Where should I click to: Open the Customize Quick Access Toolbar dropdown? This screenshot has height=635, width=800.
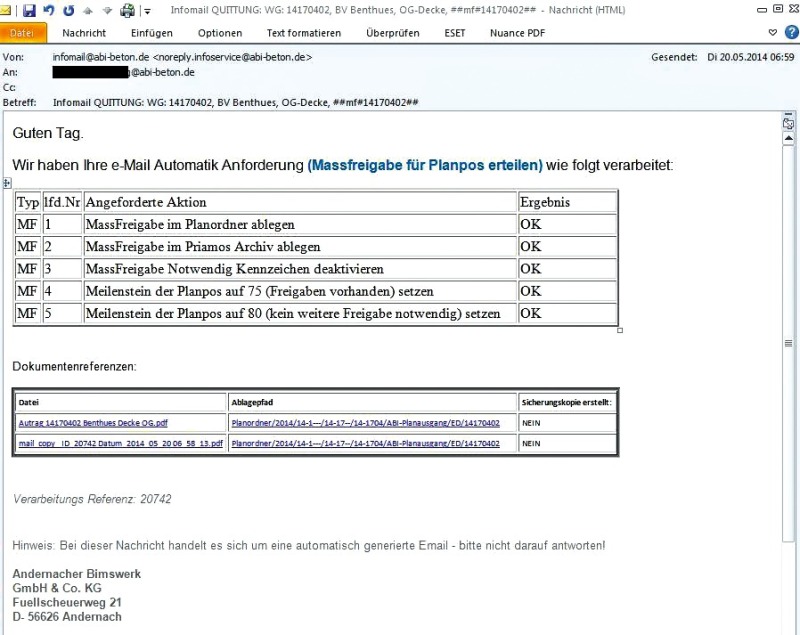147,11
